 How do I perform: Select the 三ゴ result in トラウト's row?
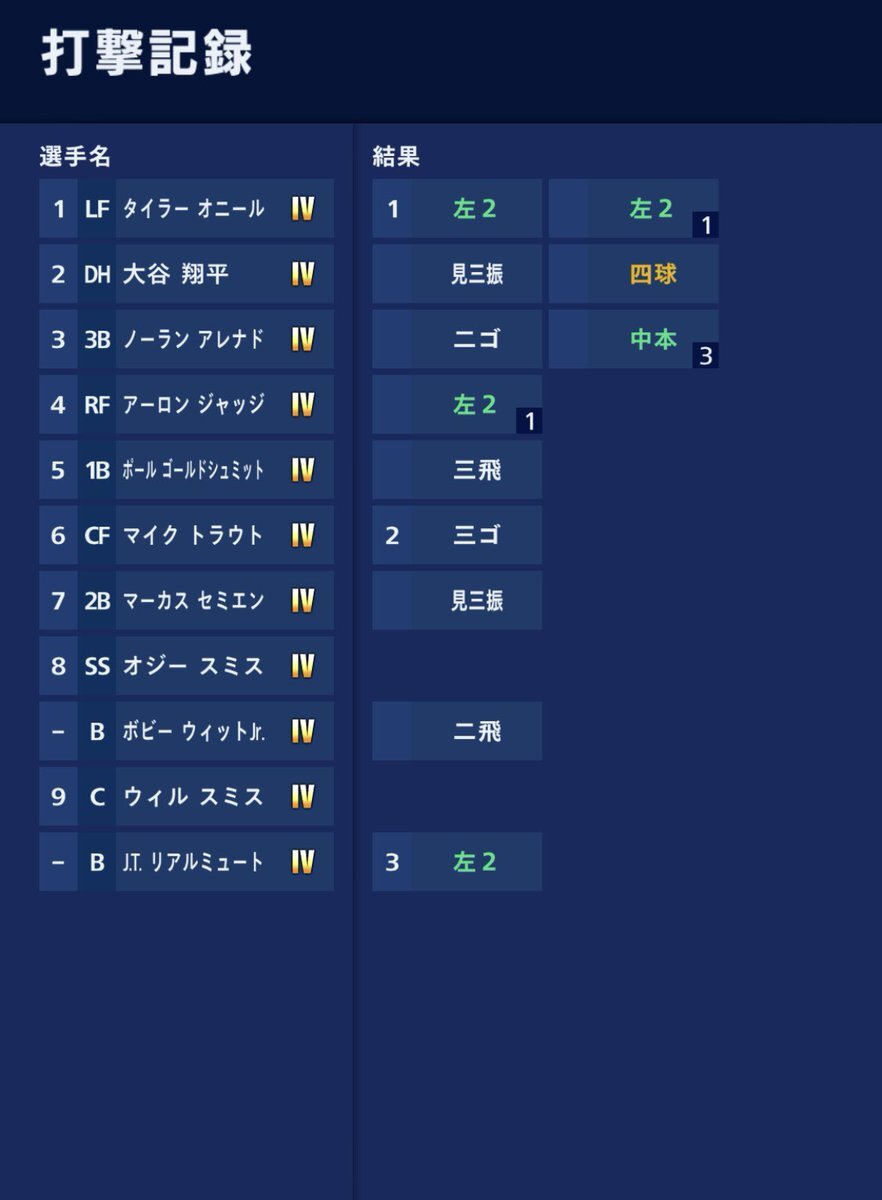click(x=457, y=535)
